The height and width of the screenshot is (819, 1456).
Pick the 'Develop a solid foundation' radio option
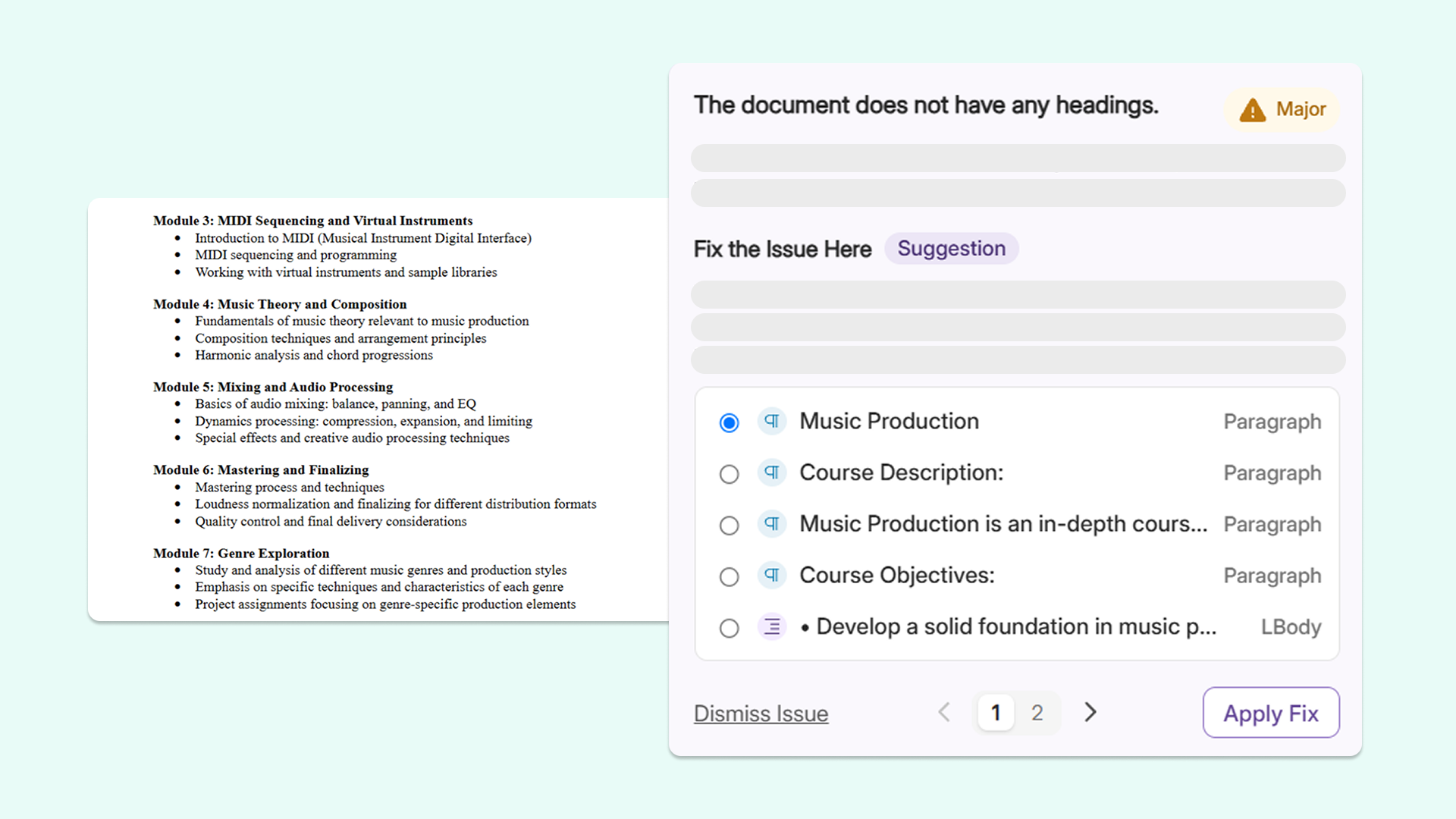(x=729, y=628)
